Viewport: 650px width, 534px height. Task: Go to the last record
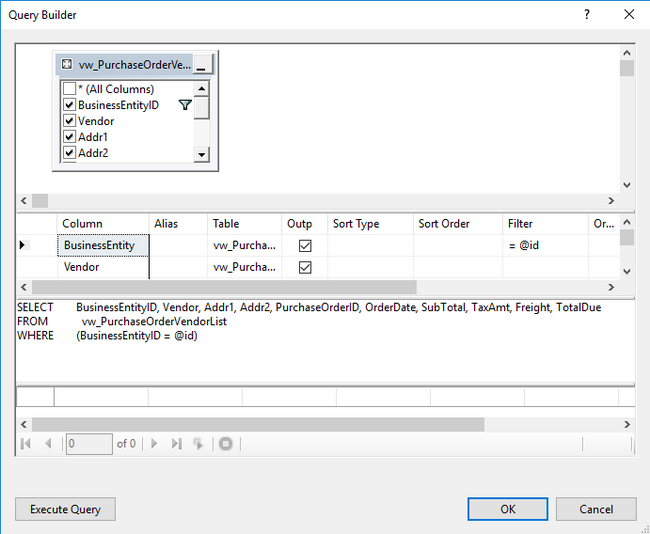[x=177, y=444]
